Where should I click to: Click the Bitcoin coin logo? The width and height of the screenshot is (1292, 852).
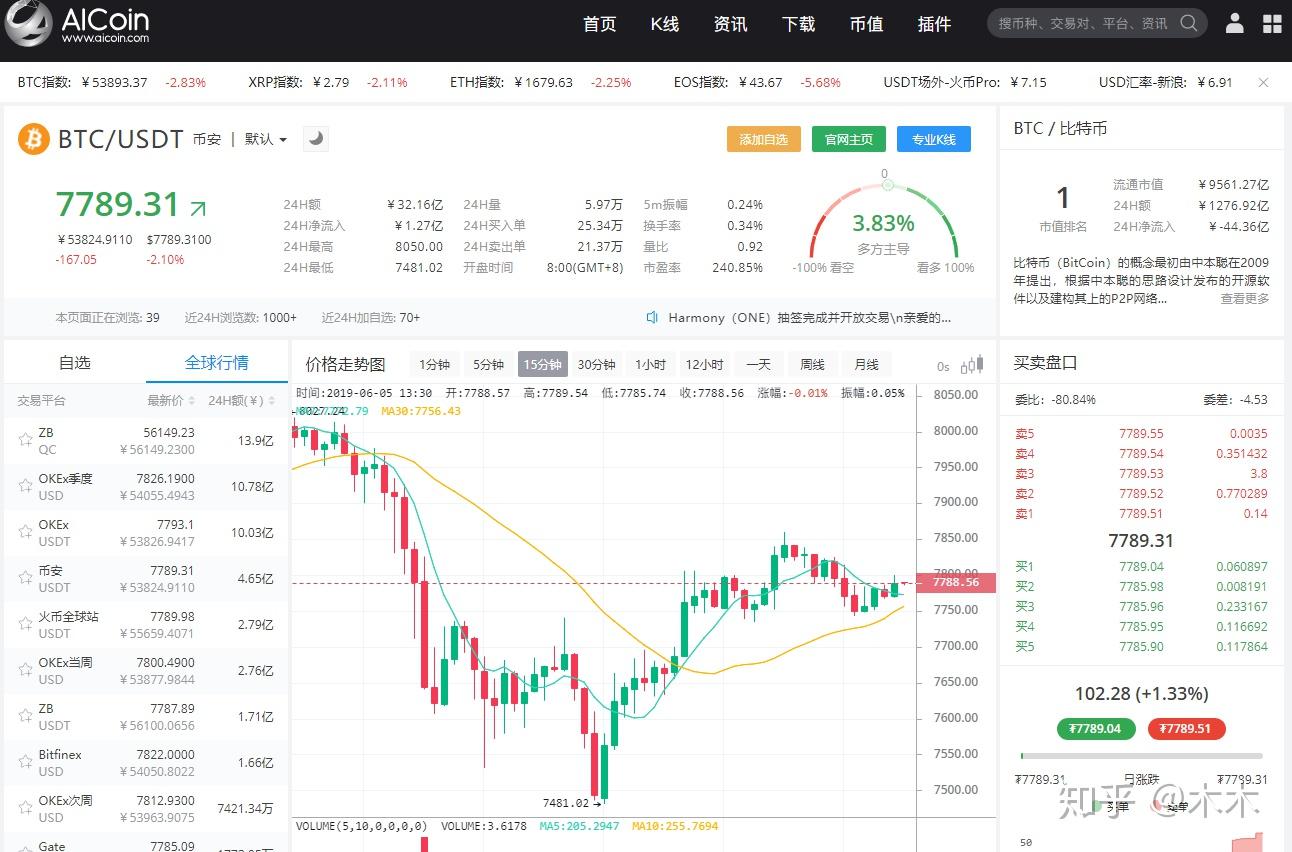(x=34, y=139)
